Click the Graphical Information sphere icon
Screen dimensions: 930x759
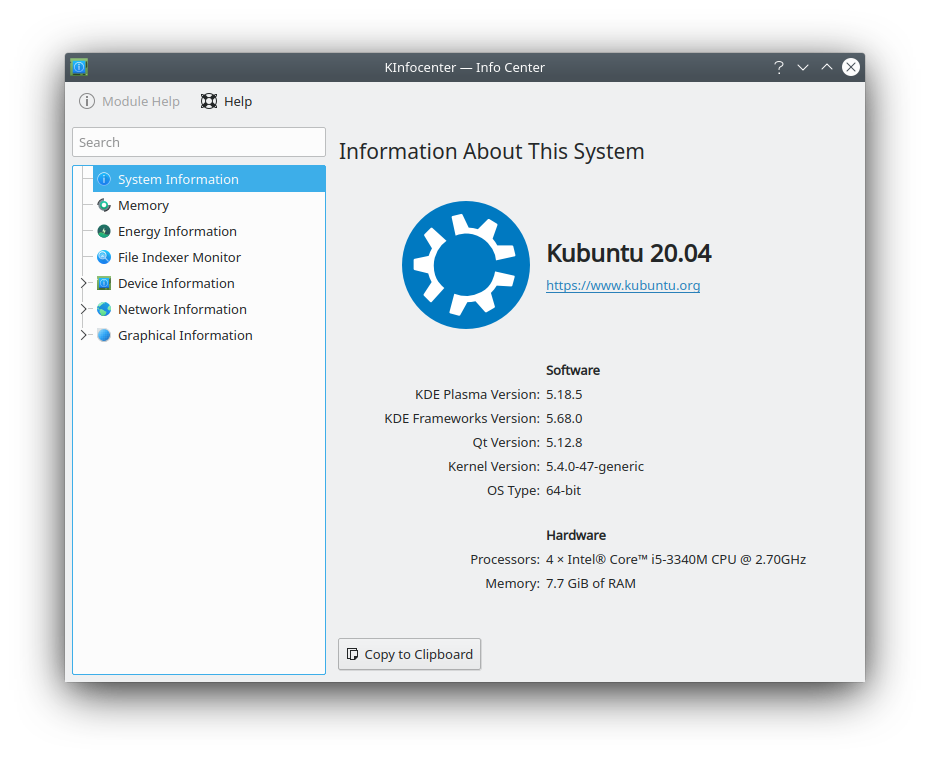pos(104,335)
